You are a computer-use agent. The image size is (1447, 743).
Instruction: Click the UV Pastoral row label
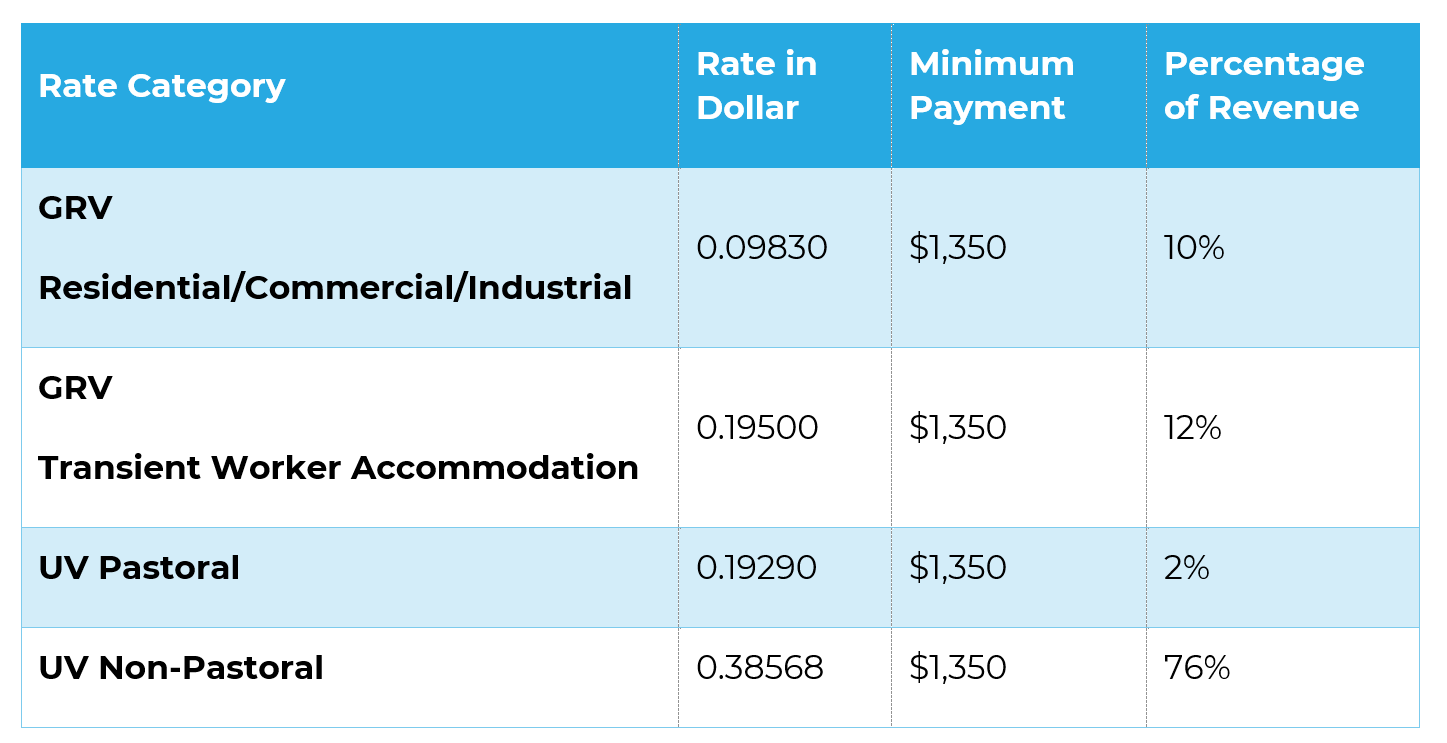coord(139,568)
